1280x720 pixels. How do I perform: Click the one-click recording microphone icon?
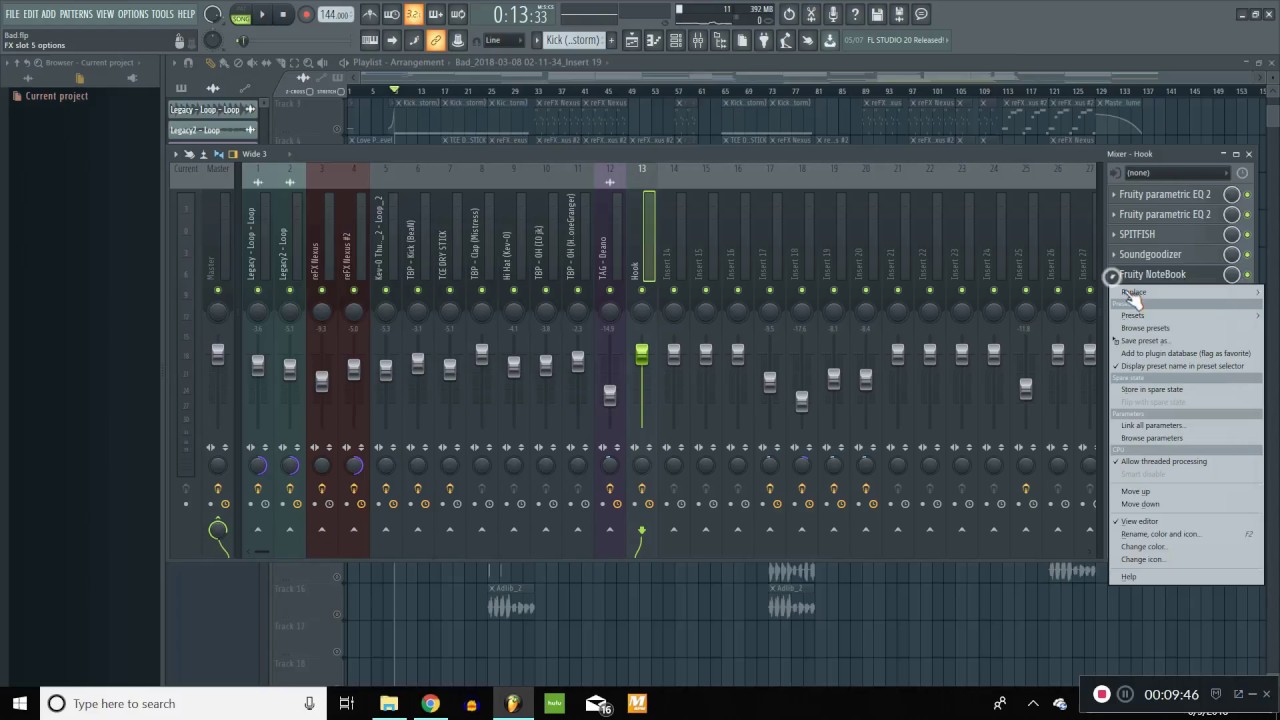click(x=833, y=14)
